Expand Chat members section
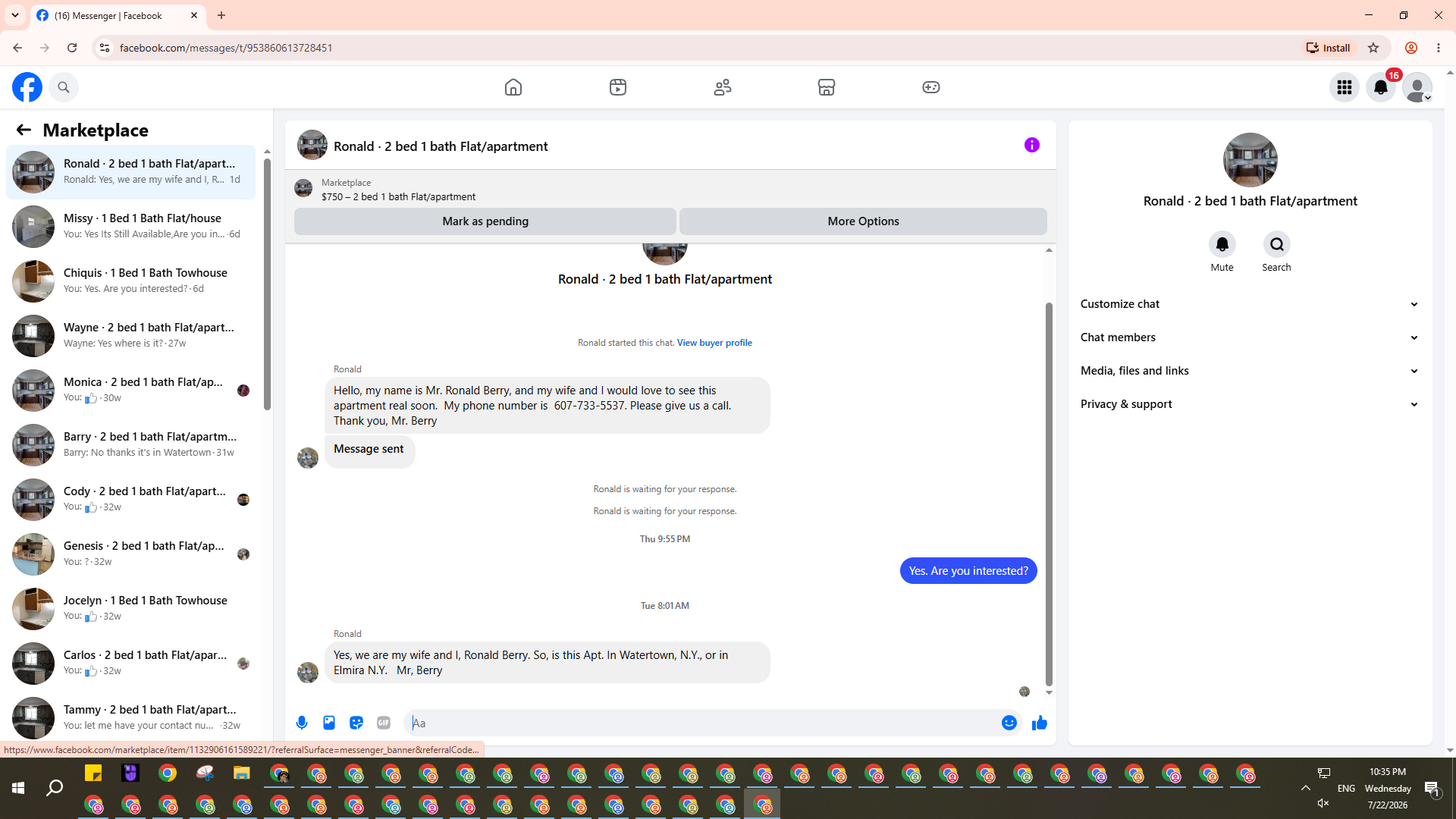This screenshot has height=819, width=1456. (x=1250, y=337)
